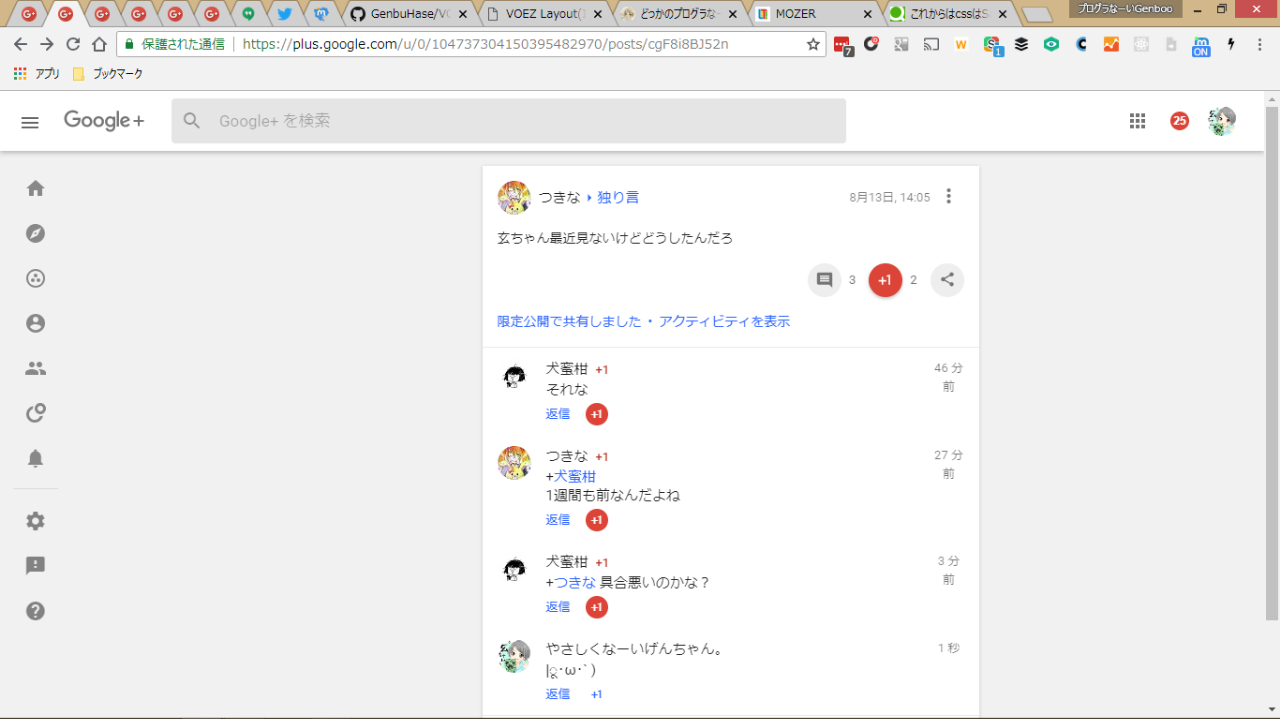Viewport: 1280px width, 719px height.
Task: Click 返信 under つきな's comment
Action: [558, 520]
